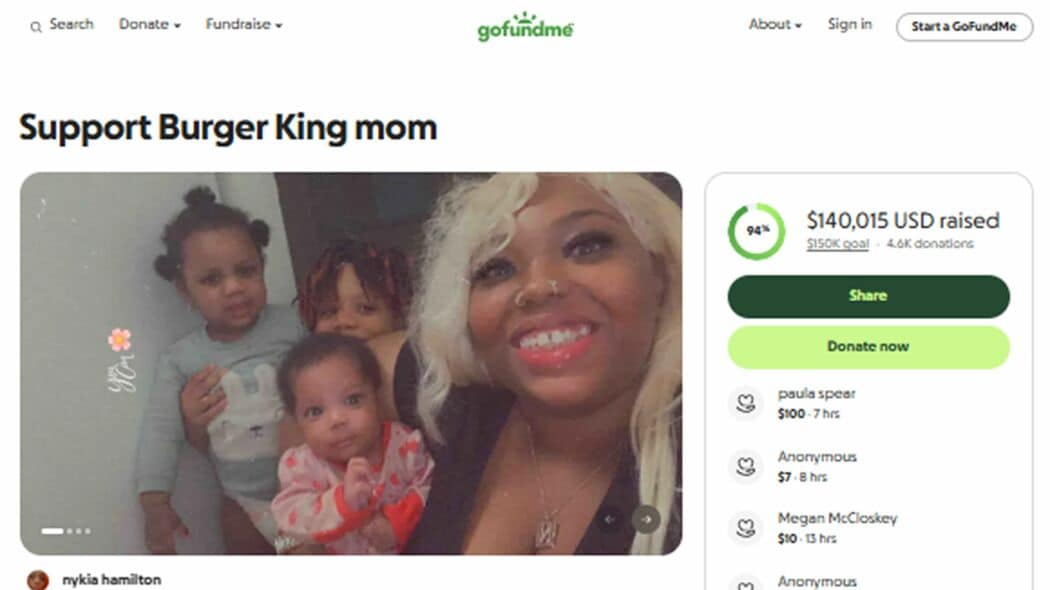Click the 94% progress ring
Viewport: 1050px width, 590px height.
pyautogui.click(x=756, y=231)
